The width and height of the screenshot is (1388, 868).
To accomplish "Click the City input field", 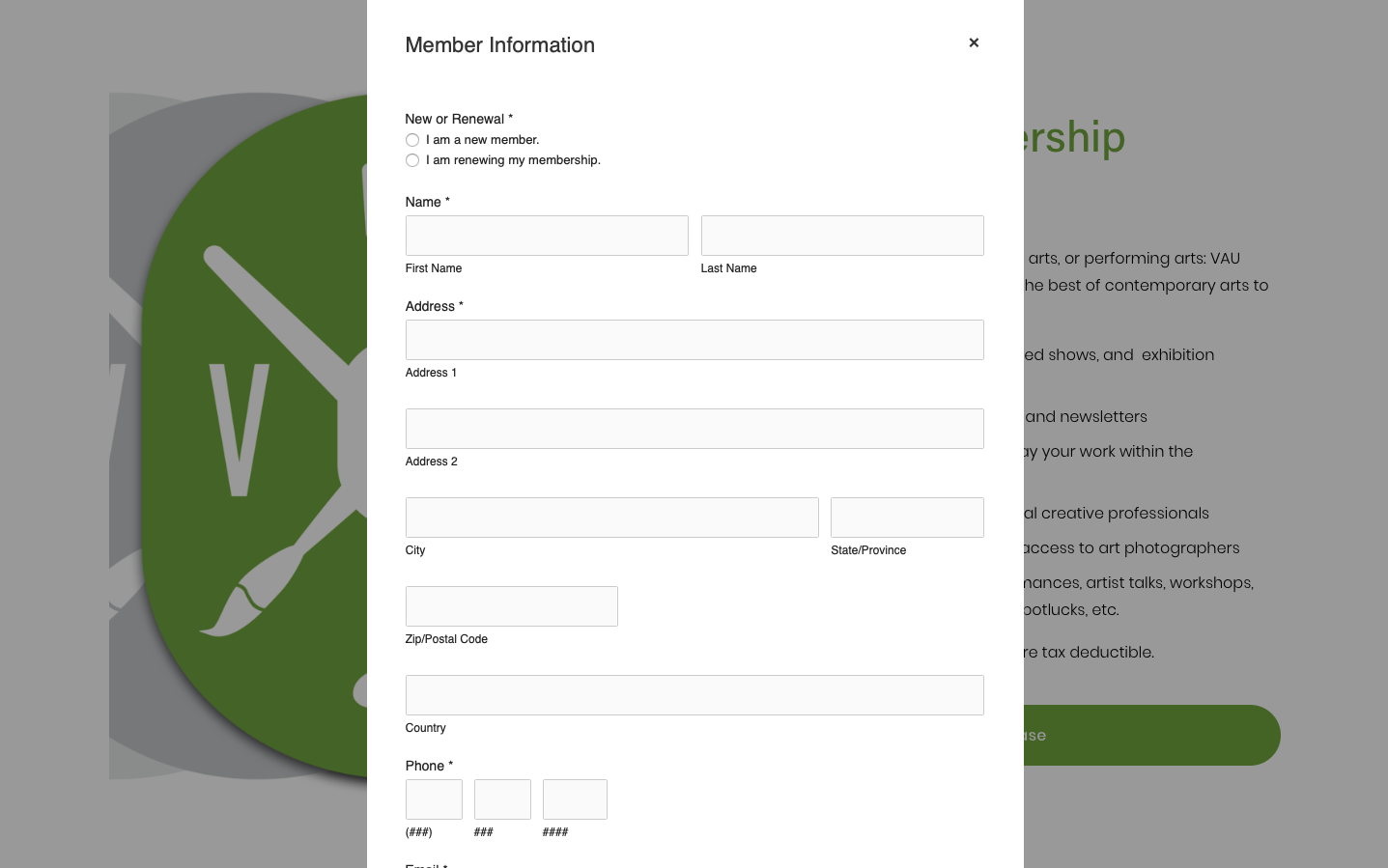I will tap(612, 518).
